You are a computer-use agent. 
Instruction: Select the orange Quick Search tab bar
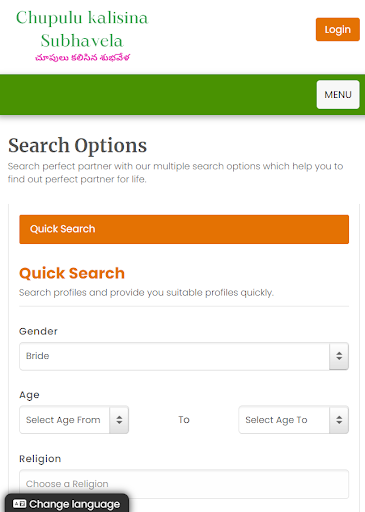[184, 229]
